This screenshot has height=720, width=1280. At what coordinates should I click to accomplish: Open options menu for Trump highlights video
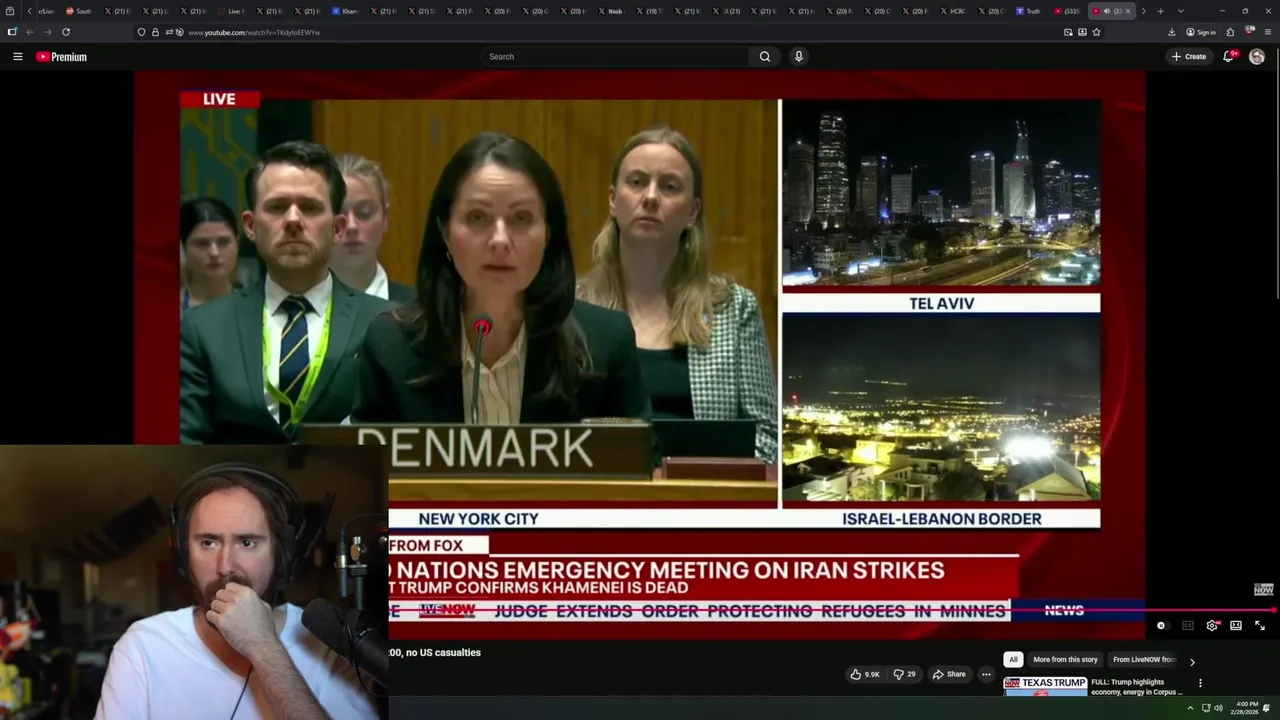tap(1200, 683)
